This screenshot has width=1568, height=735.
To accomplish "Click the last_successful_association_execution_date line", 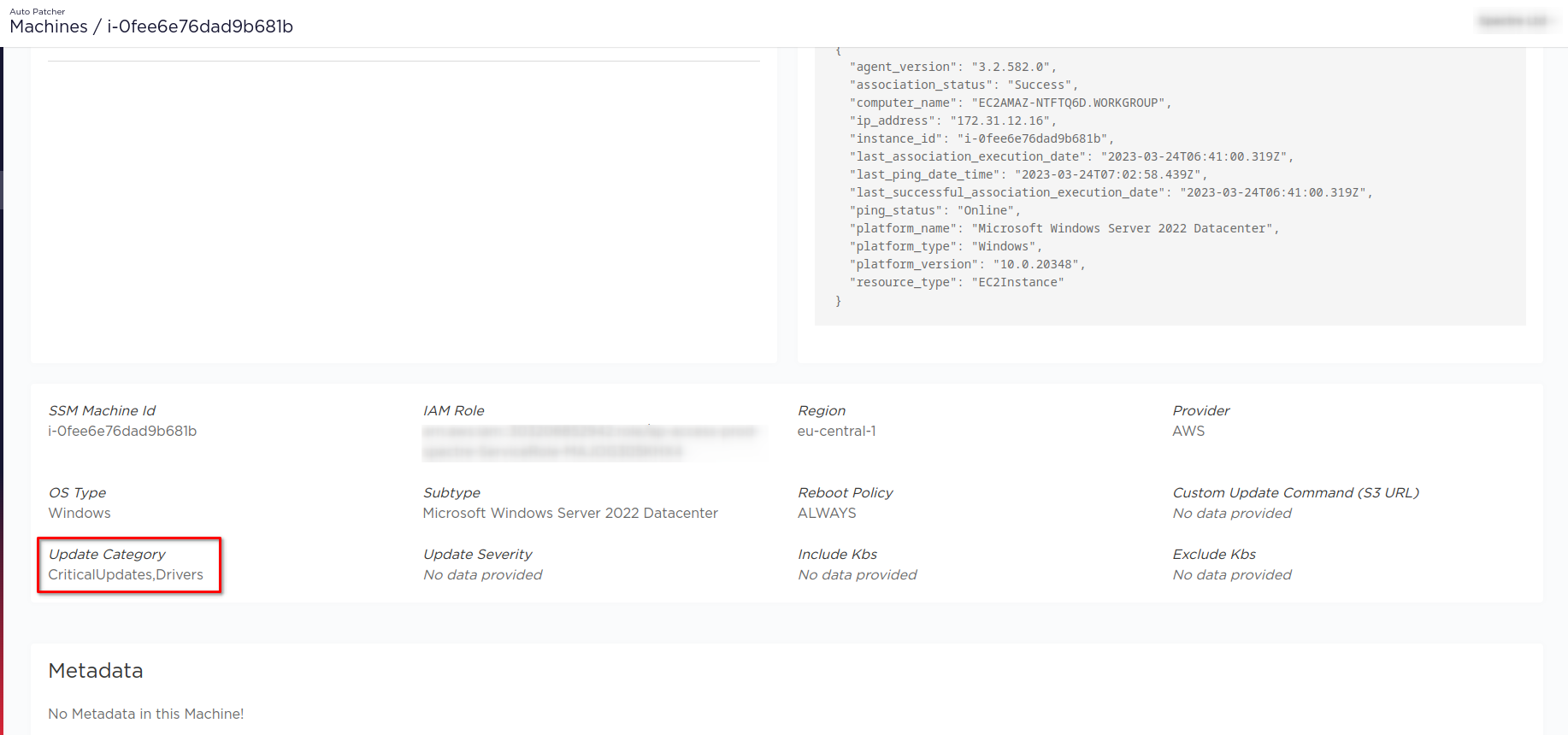I will (1111, 192).
